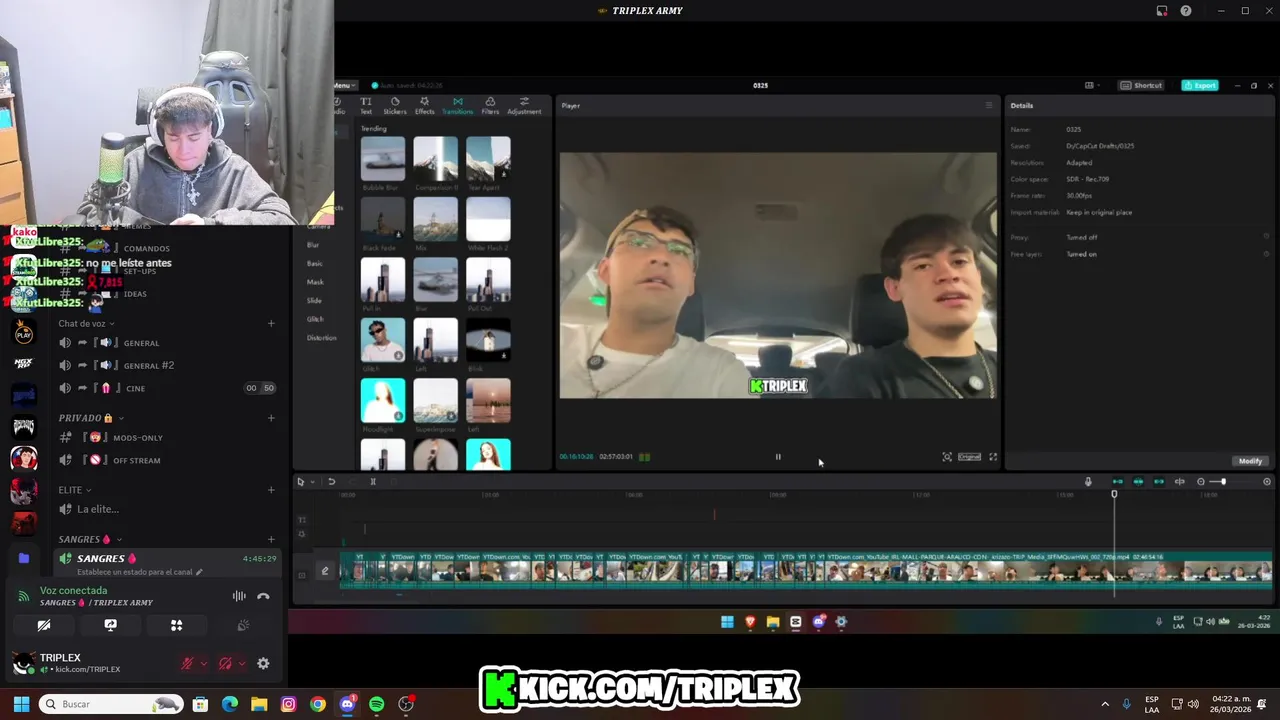Toggle Discord deafen headphones
The width and height of the screenshot is (1280, 720).
tap(225, 663)
